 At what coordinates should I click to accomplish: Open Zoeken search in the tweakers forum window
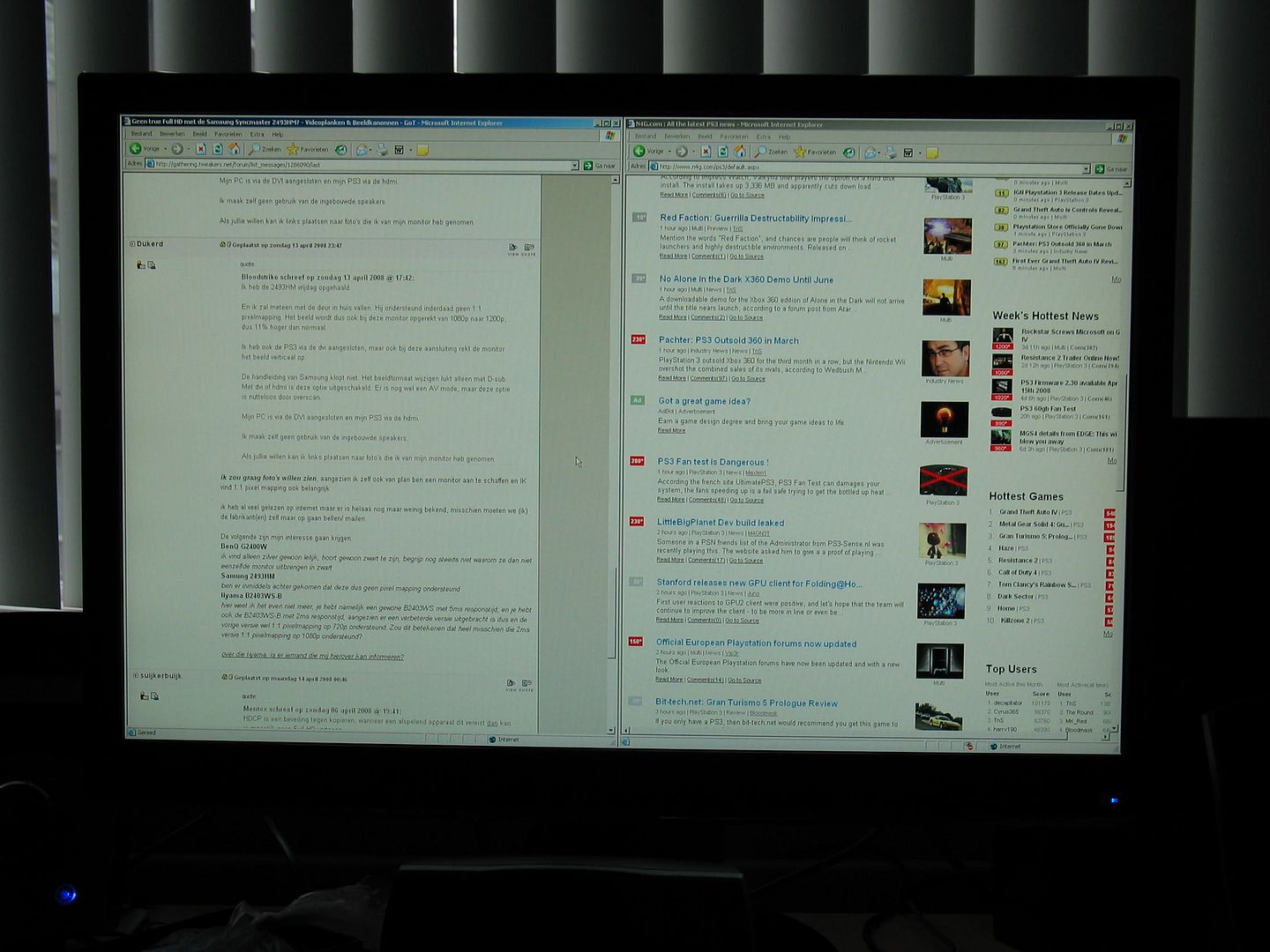click(x=264, y=149)
